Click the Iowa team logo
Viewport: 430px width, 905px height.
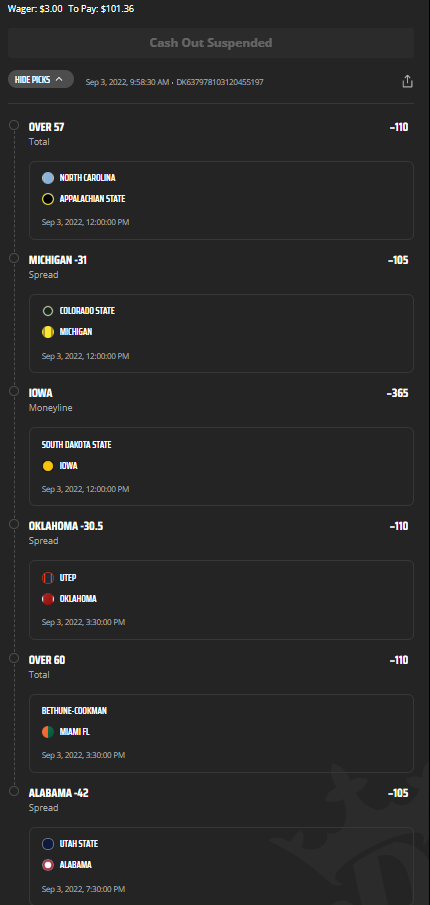[48, 466]
